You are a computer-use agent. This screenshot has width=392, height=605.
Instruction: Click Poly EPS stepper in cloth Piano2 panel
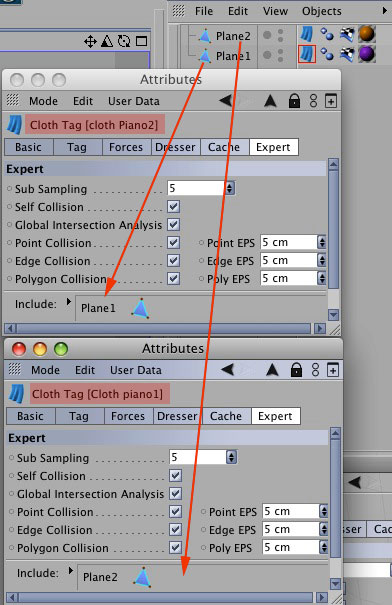[x=321, y=278]
